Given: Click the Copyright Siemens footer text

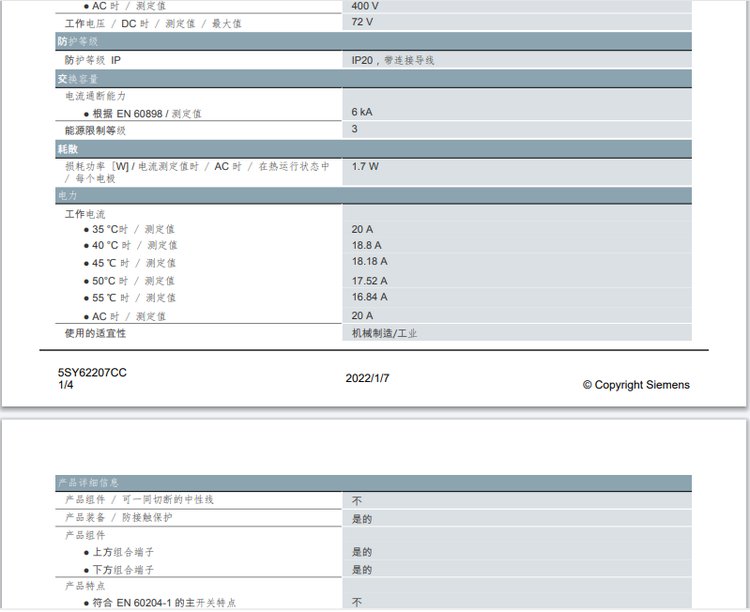Looking at the screenshot, I should [636, 385].
